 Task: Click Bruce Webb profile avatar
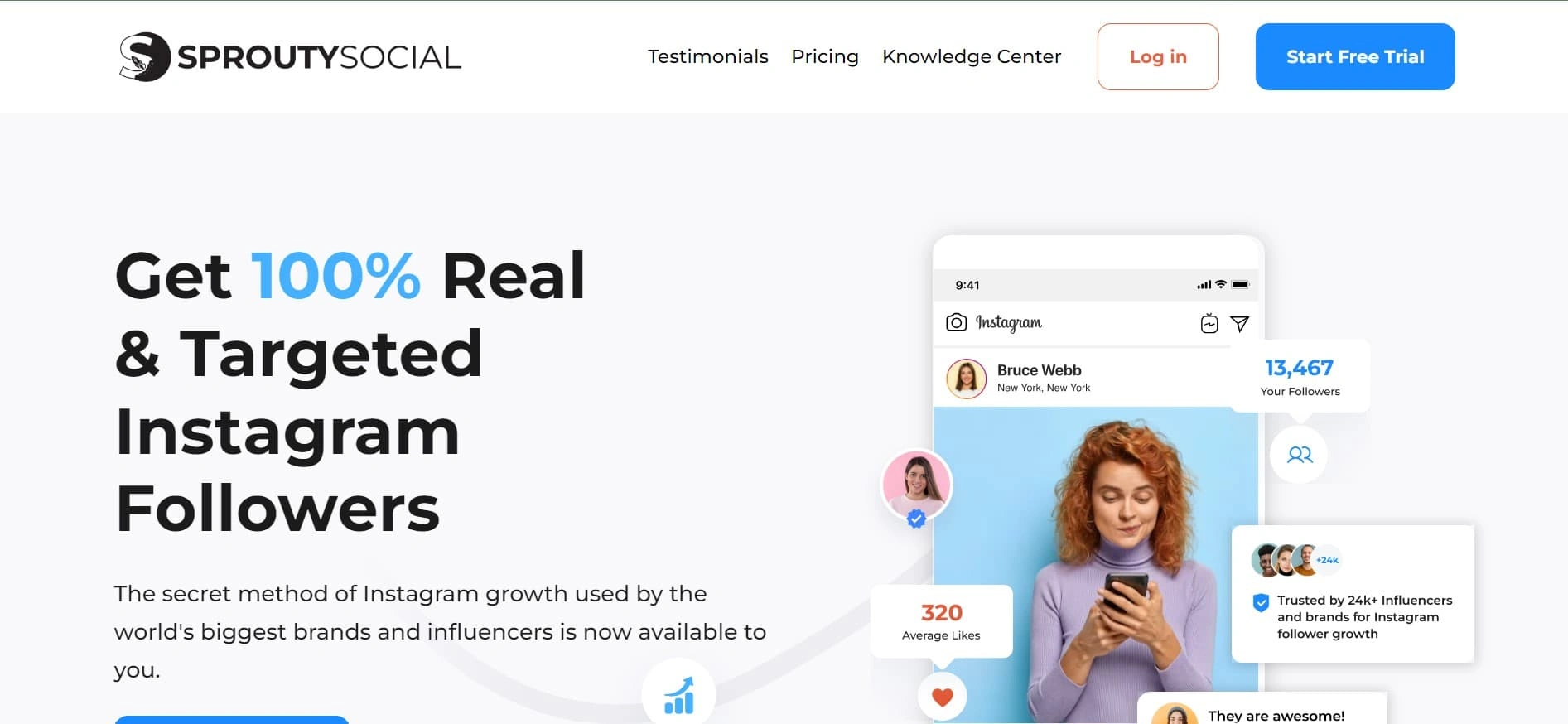(x=966, y=379)
